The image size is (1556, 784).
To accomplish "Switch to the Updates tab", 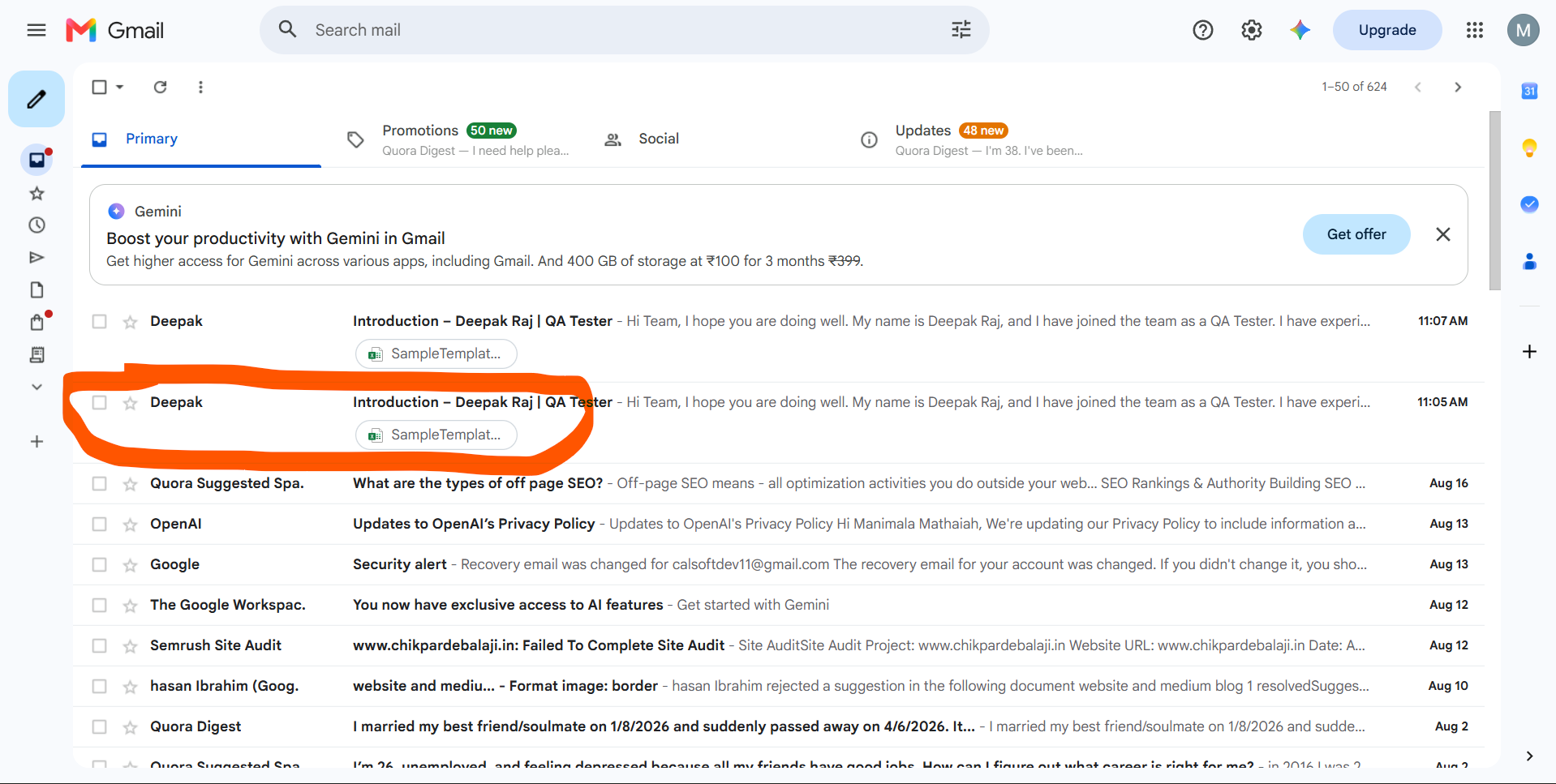I will coord(970,139).
